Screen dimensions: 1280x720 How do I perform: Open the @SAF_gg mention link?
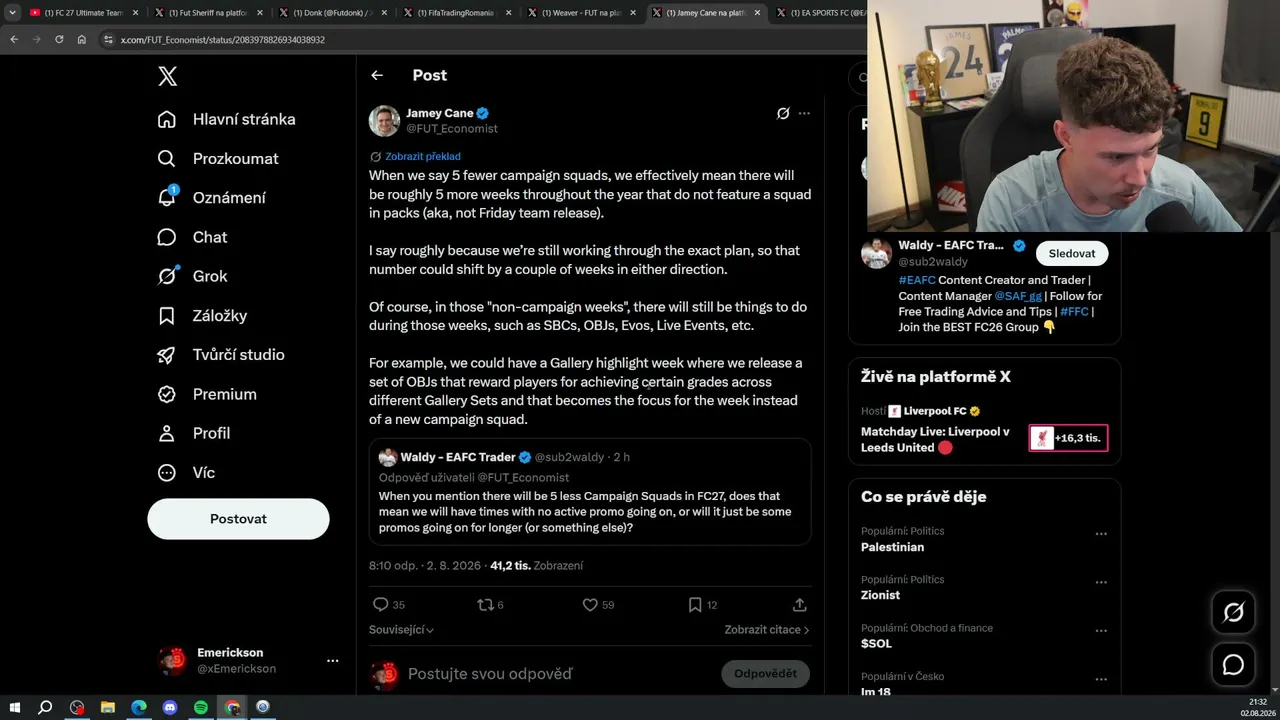(1018, 296)
